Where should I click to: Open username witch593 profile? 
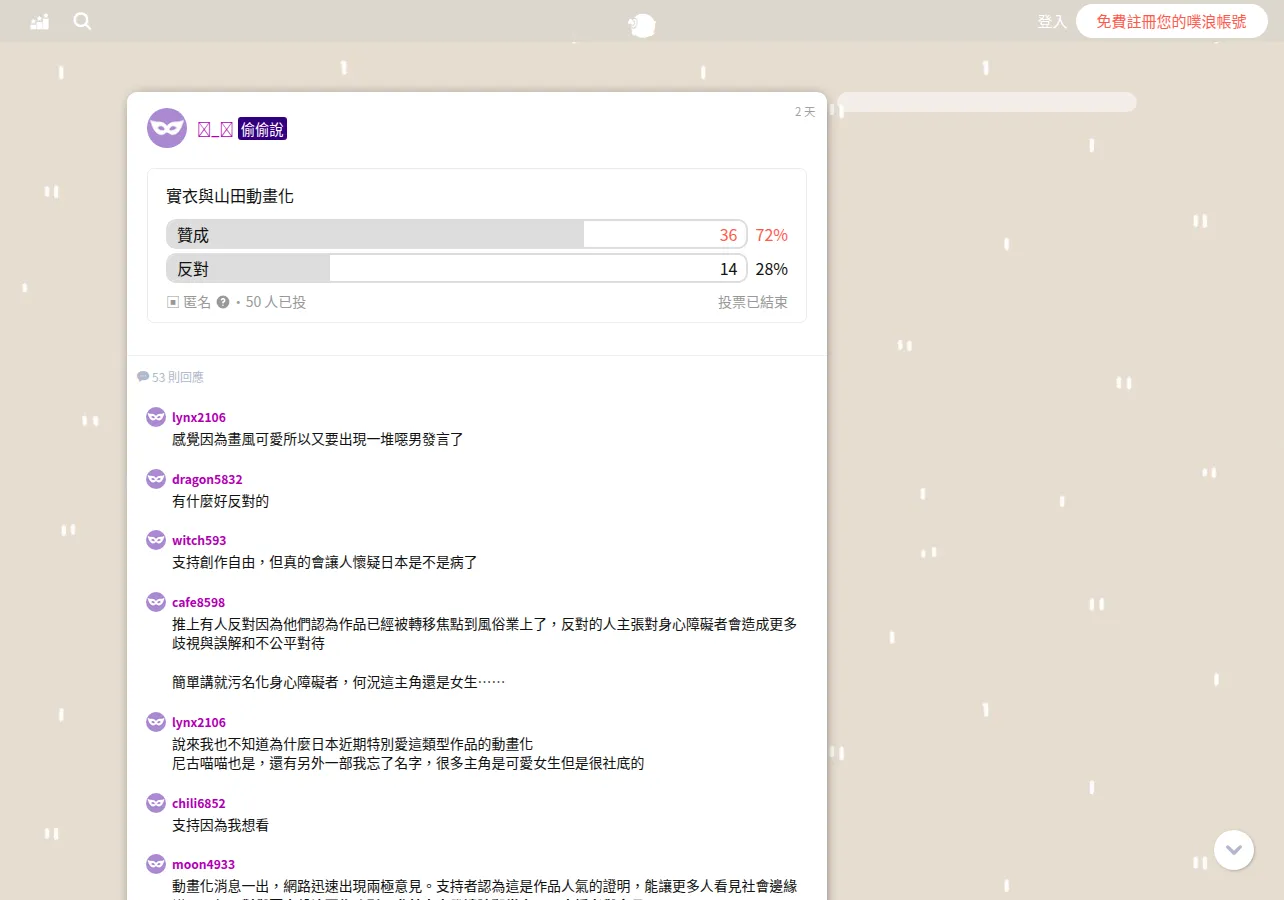pos(199,540)
